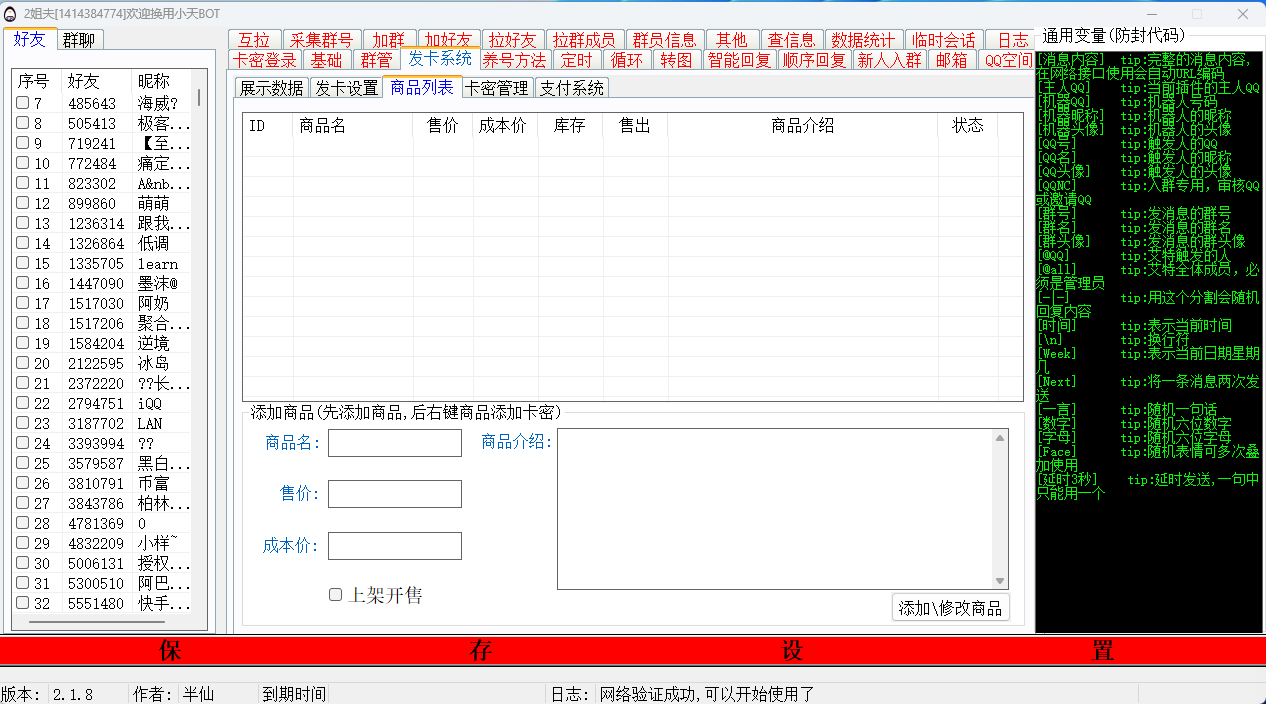The width and height of the screenshot is (1266, 704).
Task: Click the up arrow of 商品介绍 scrollbar
Action: (999, 437)
